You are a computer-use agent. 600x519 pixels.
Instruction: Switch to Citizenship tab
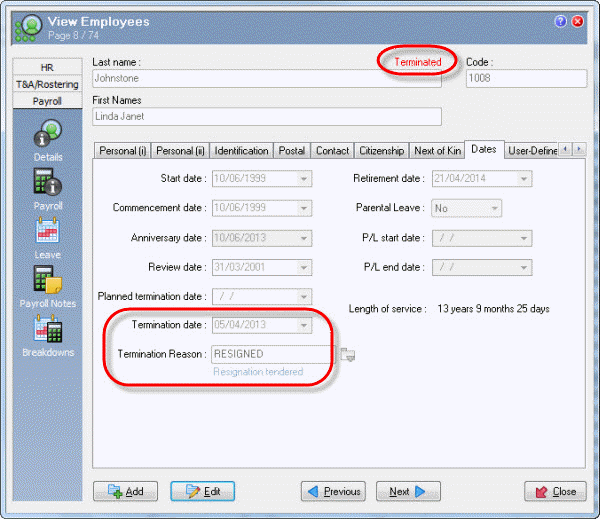coord(382,151)
